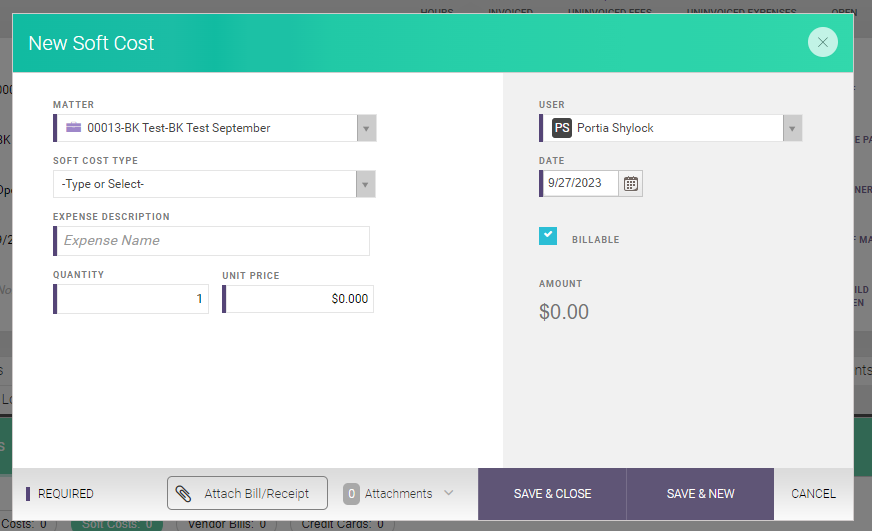Viewport: 872px width, 531px height.
Task: Select Credit Cards tab in background window
Action: pos(343,524)
